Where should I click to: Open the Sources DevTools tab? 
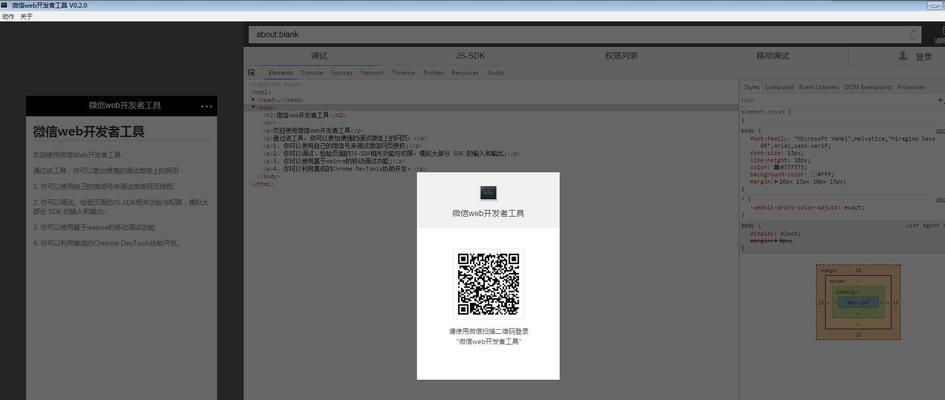[x=342, y=73]
